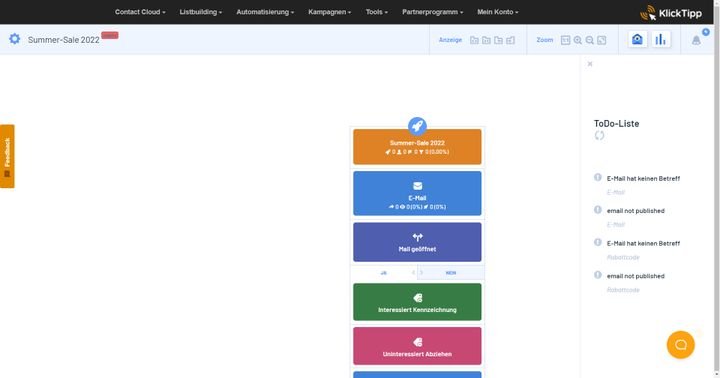The width and height of the screenshot is (720, 378).
Task: Open Tools dropdown menu
Action: [x=377, y=12]
